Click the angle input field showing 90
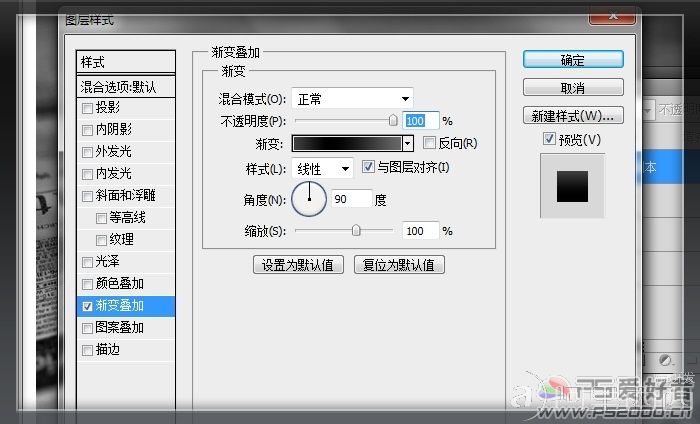700x424 pixels. tap(351, 199)
